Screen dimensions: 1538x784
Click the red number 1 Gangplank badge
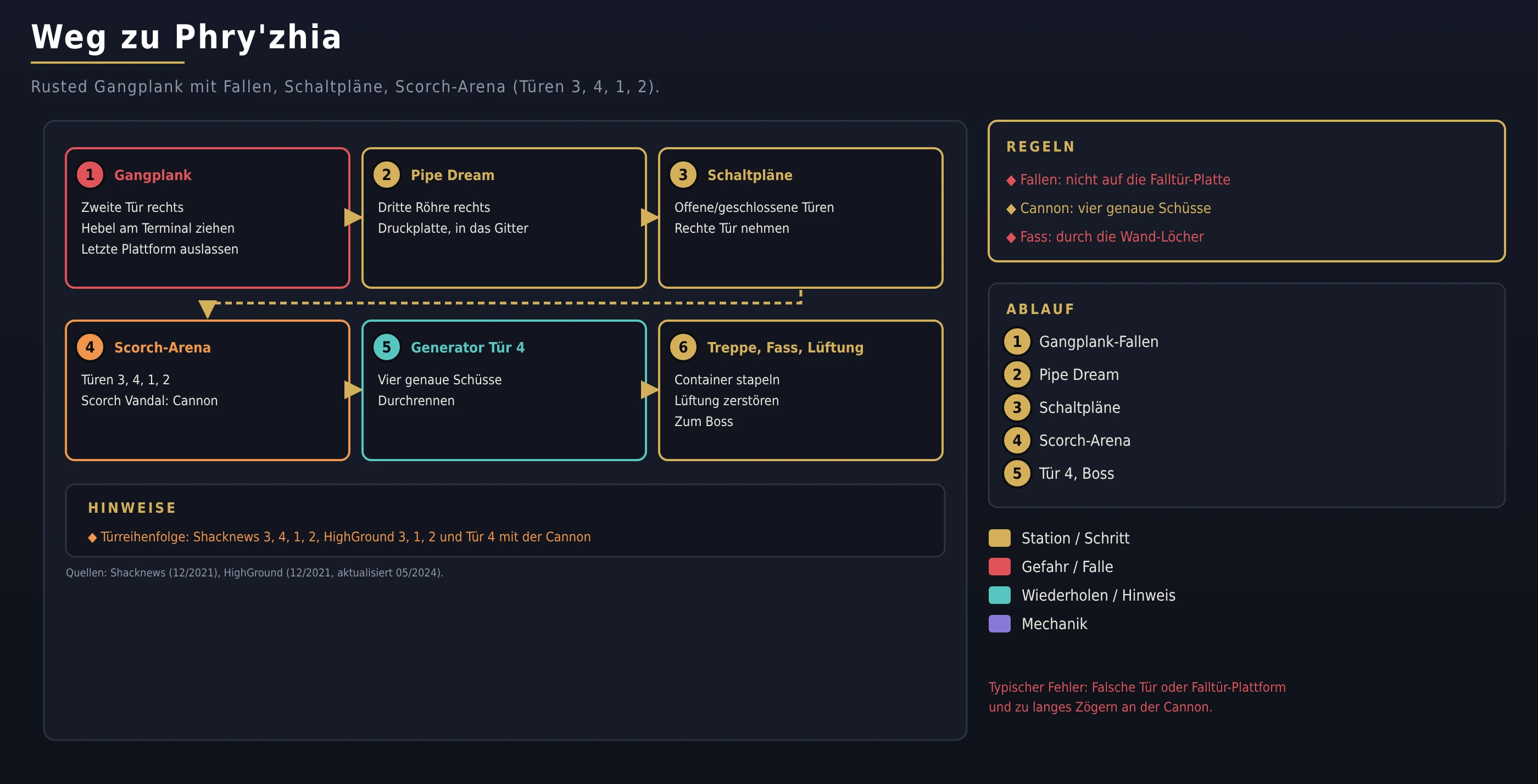90,175
